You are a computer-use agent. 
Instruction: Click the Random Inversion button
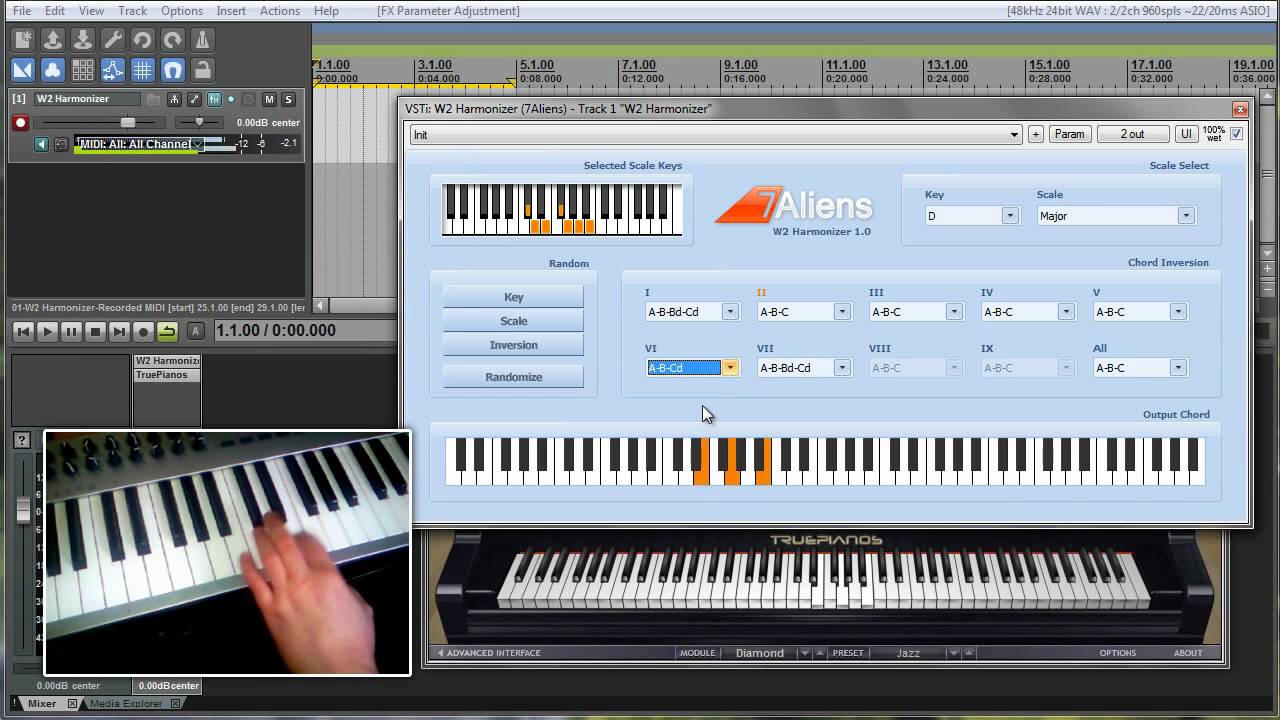(x=513, y=345)
